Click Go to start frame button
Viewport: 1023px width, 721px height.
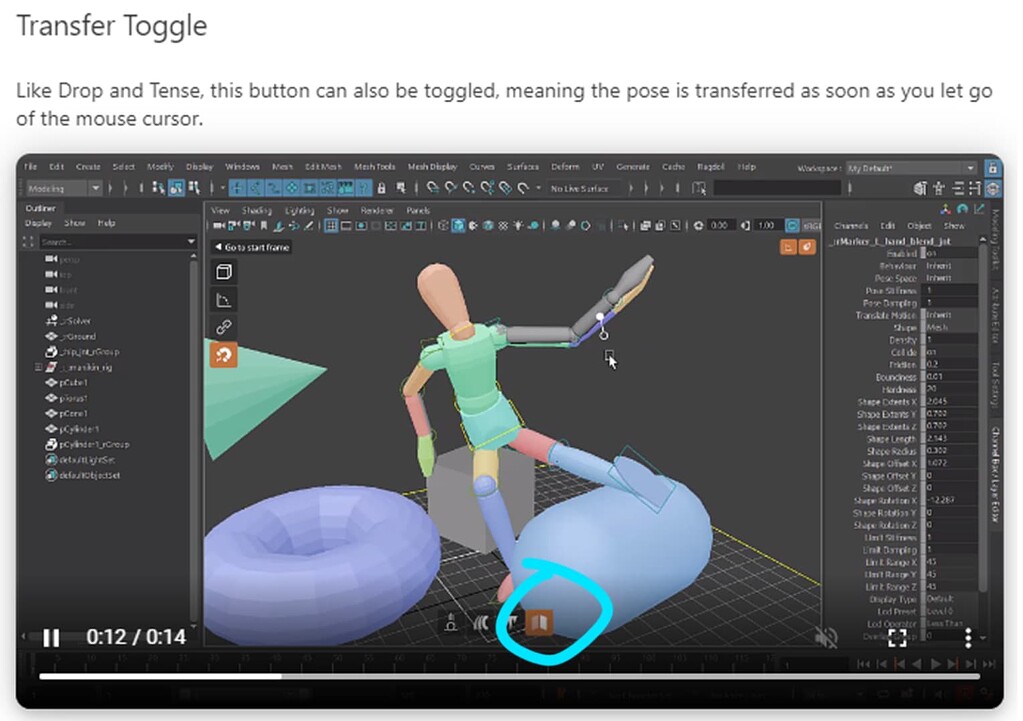coord(252,247)
